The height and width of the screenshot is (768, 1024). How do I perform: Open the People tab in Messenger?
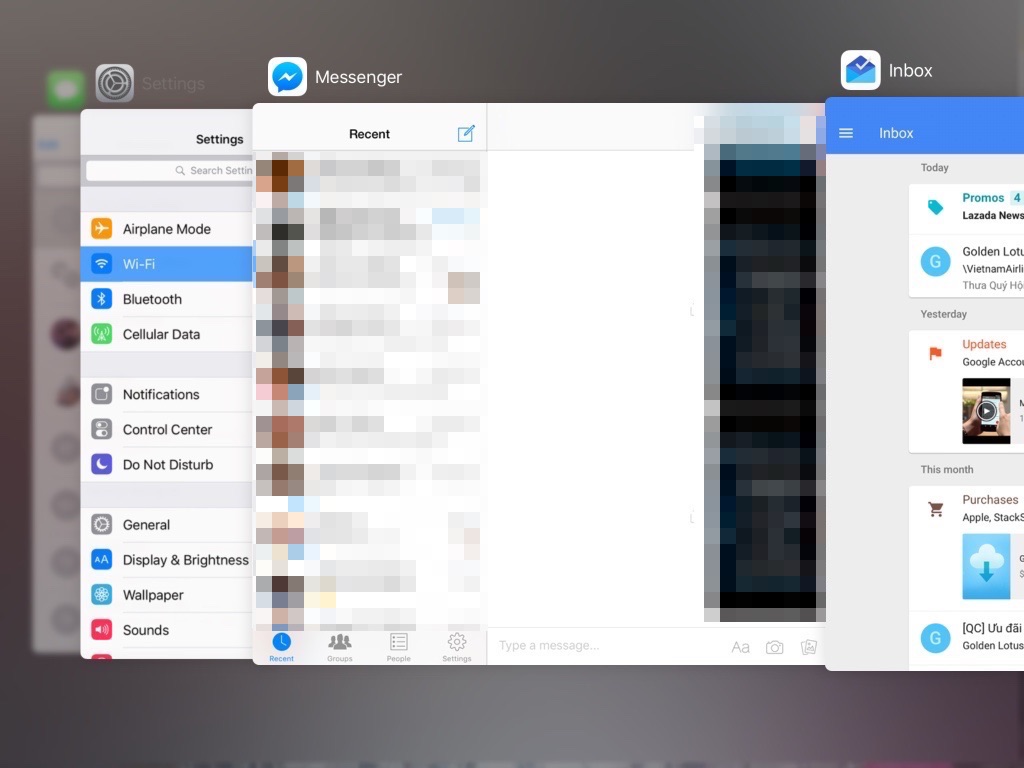pyautogui.click(x=398, y=647)
